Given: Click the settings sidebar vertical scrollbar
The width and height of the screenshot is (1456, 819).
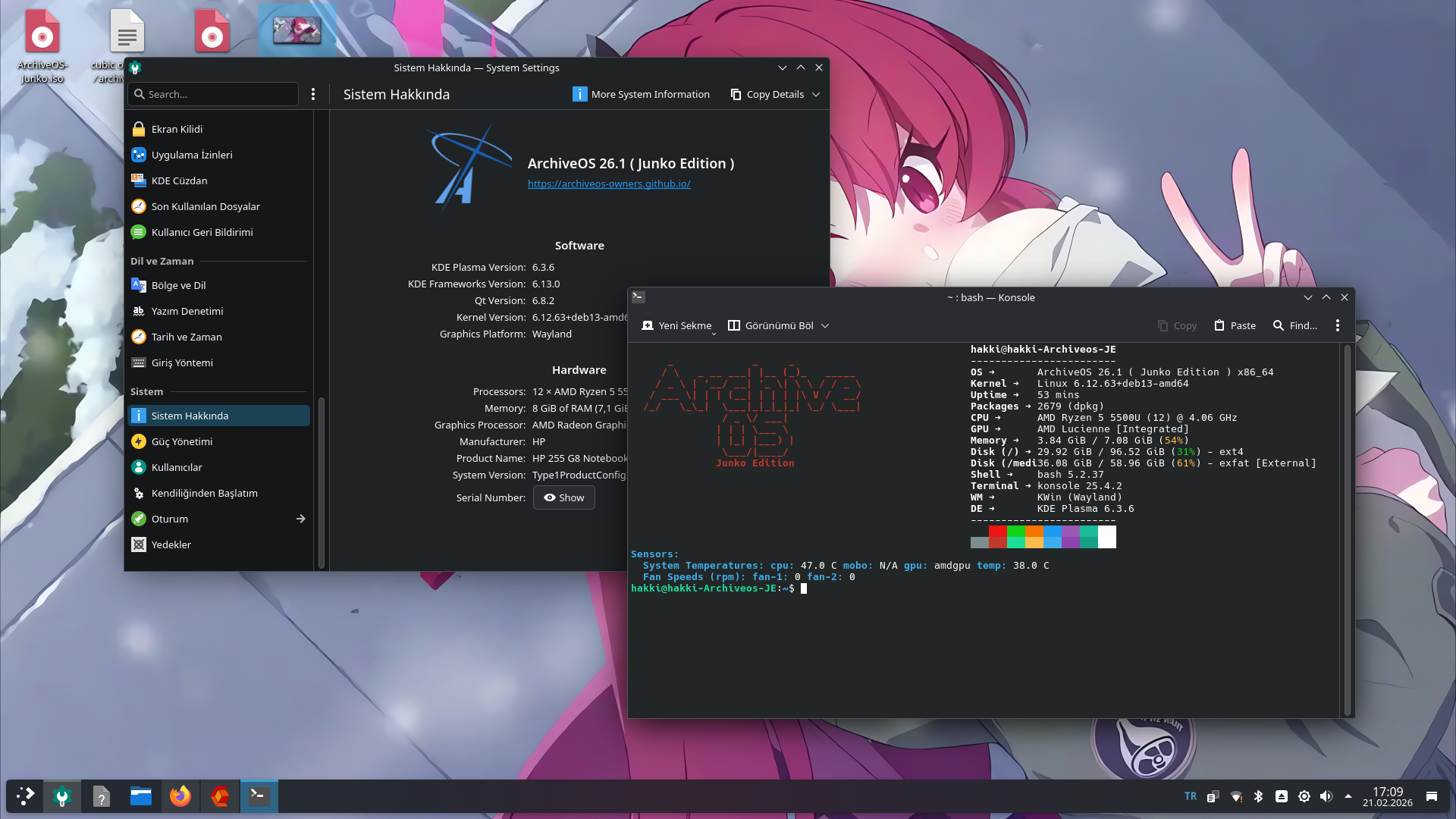Looking at the screenshot, I should pos(322,482).
